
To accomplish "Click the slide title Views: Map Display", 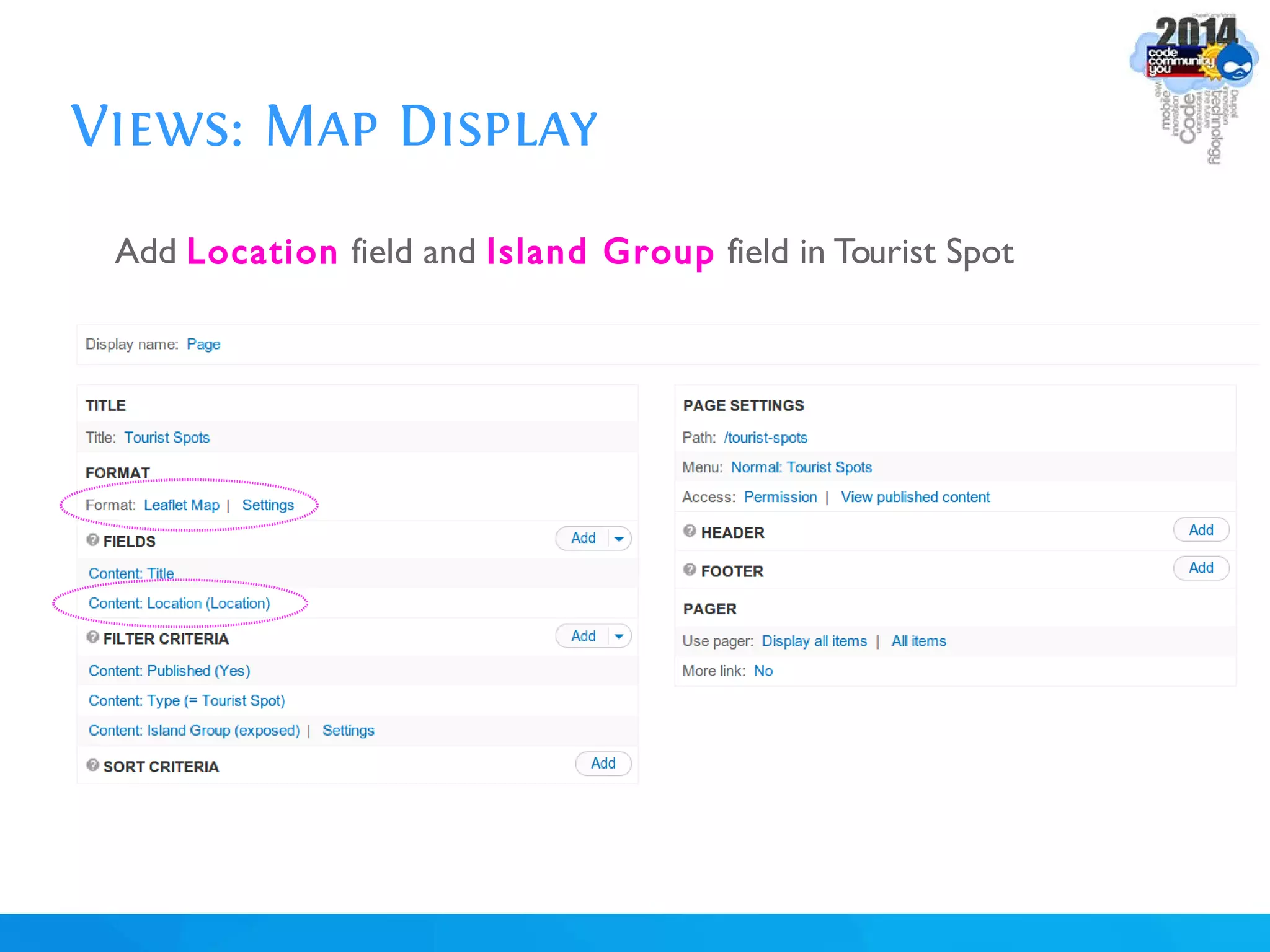I will pos(335,126).
